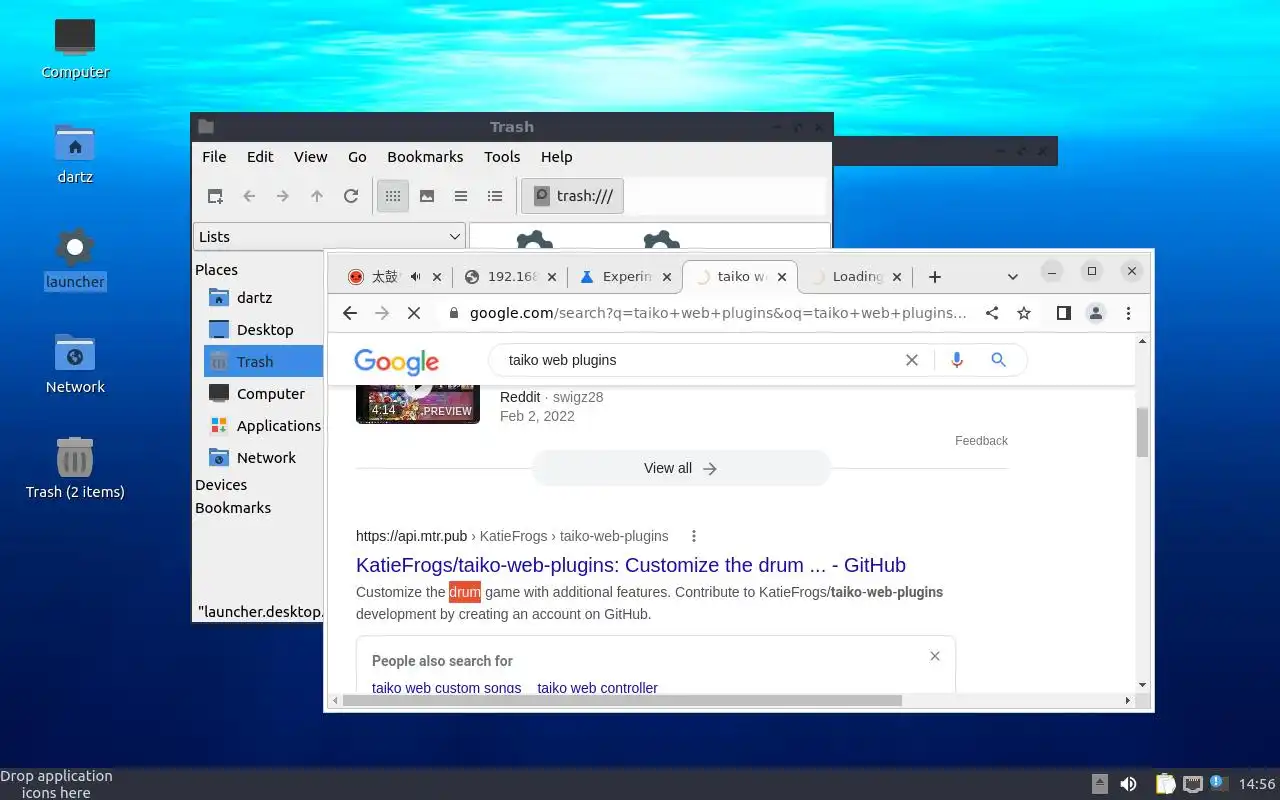This screenshot has height=800, width=1280.
Task: Click the browser vertical scrollbar thumb
Action: 1142,432
